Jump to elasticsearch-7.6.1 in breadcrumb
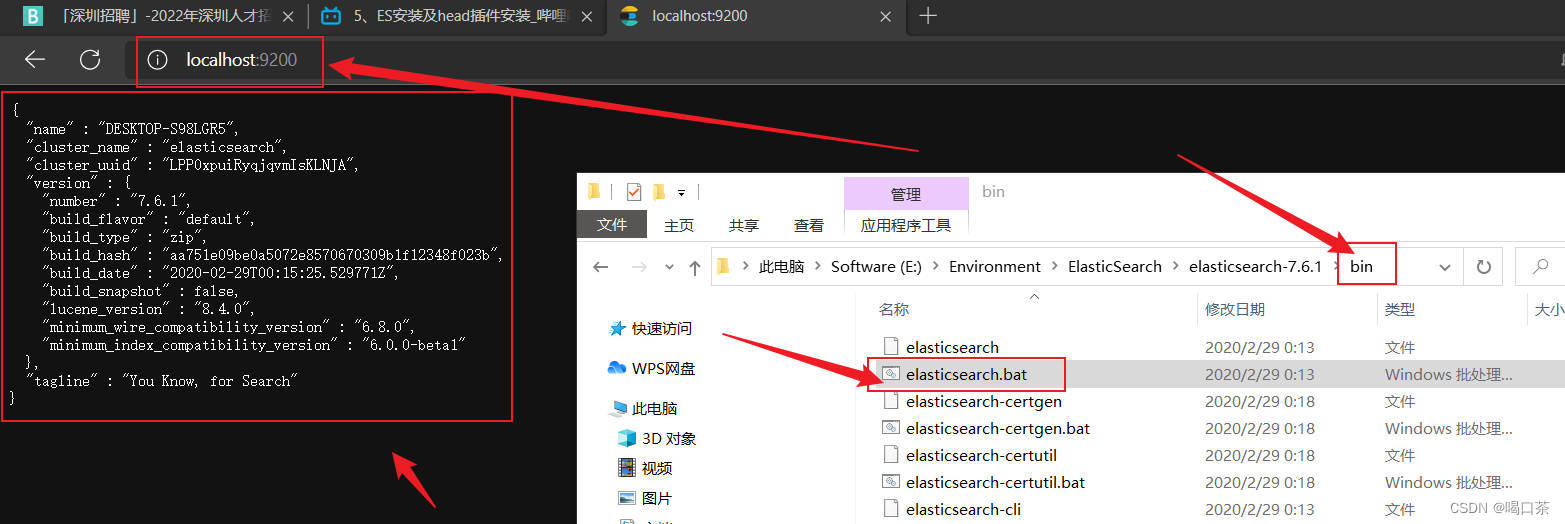The image size is (1565, 524). (x=1255, y=267)
